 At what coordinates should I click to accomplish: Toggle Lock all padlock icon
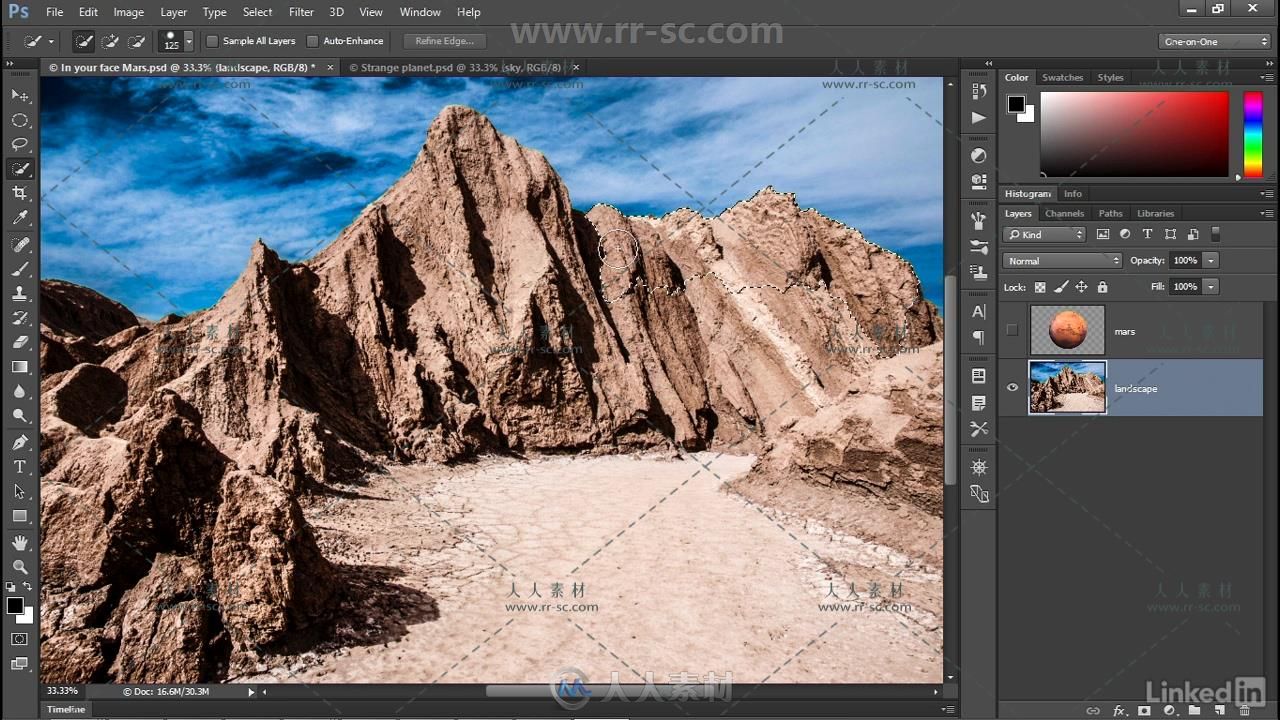[1102, 287]
